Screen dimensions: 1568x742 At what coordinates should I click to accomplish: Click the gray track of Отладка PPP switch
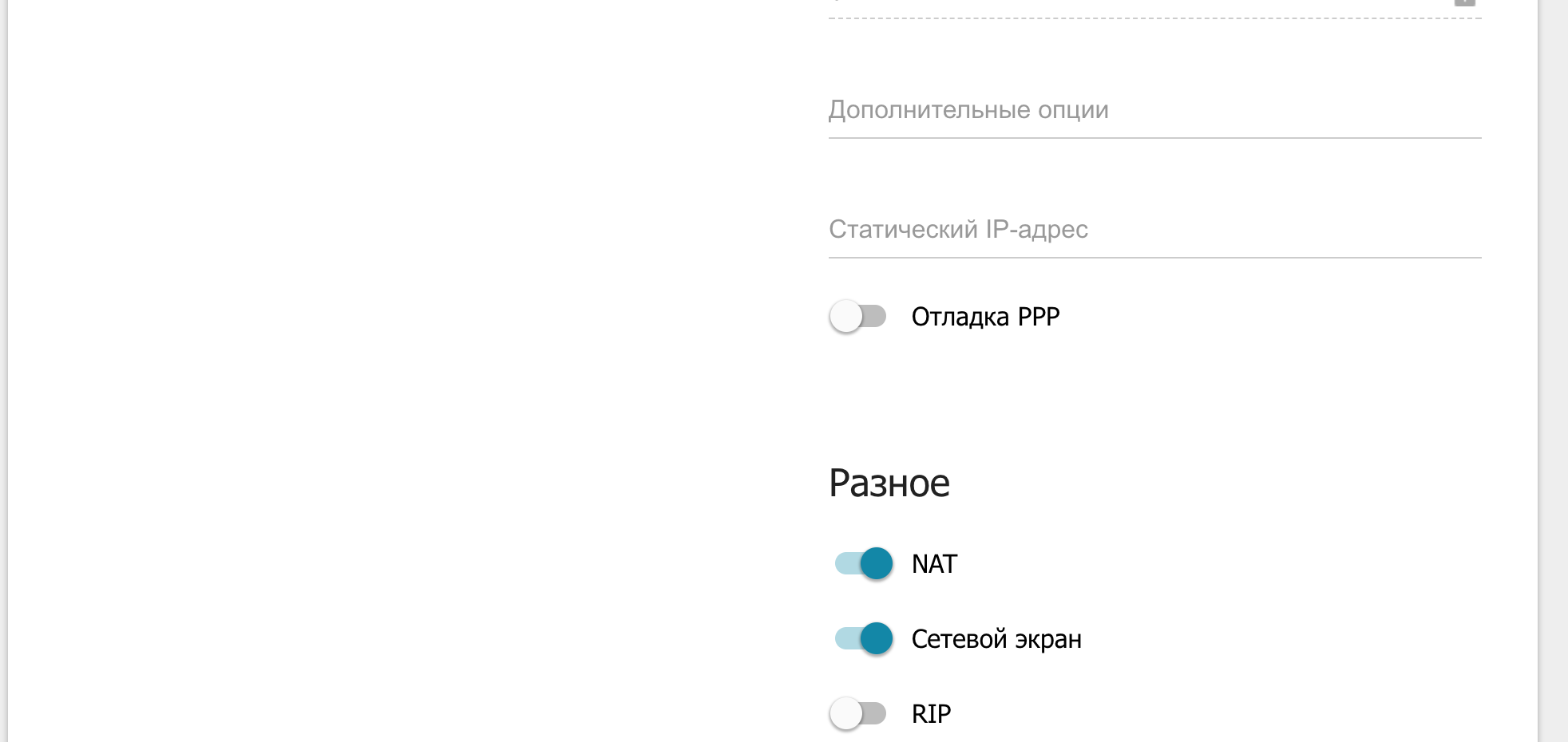(x=877, y=317)
